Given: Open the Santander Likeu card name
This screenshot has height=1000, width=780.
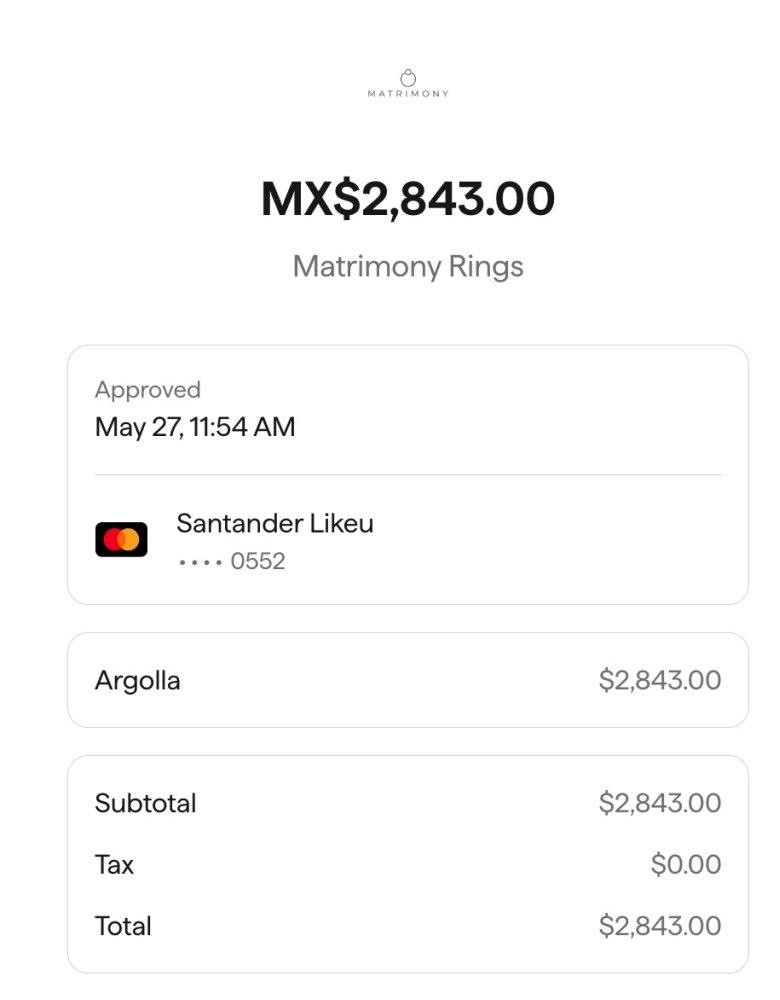Looking at the screenshot, I should [275, 523].
